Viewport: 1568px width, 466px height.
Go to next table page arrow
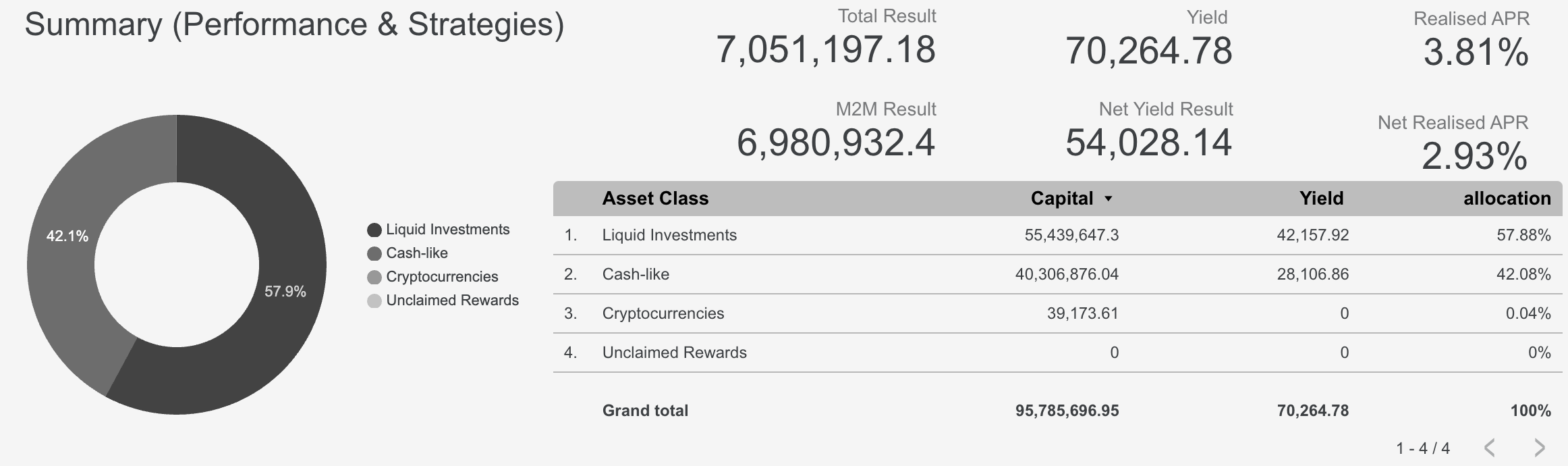coord(1539,447)
